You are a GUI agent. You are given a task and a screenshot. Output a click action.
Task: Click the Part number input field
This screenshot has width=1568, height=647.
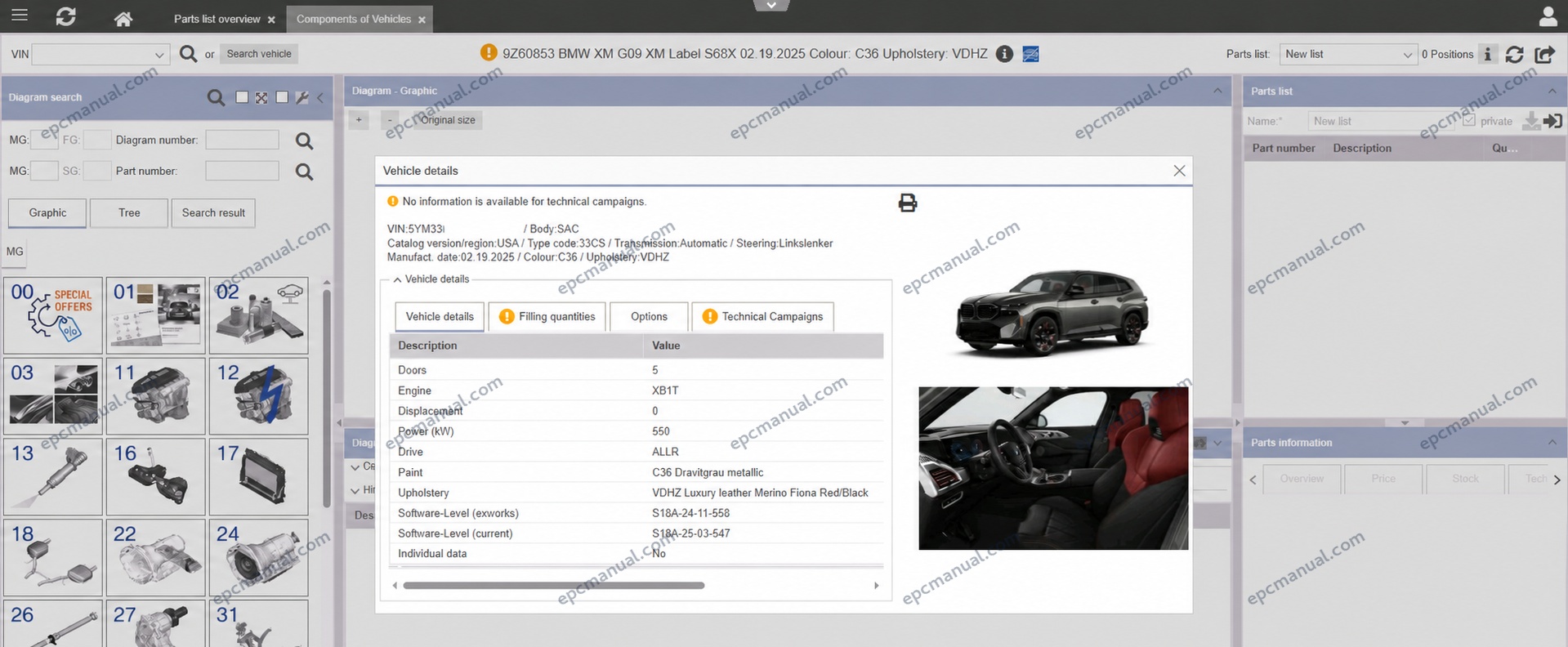(242, 172)
